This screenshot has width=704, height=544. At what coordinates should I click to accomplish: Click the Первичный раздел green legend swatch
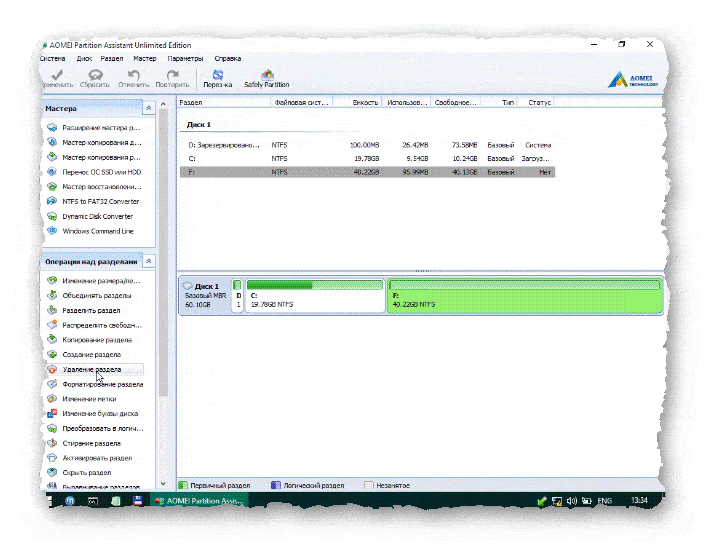tap(183, 485)
